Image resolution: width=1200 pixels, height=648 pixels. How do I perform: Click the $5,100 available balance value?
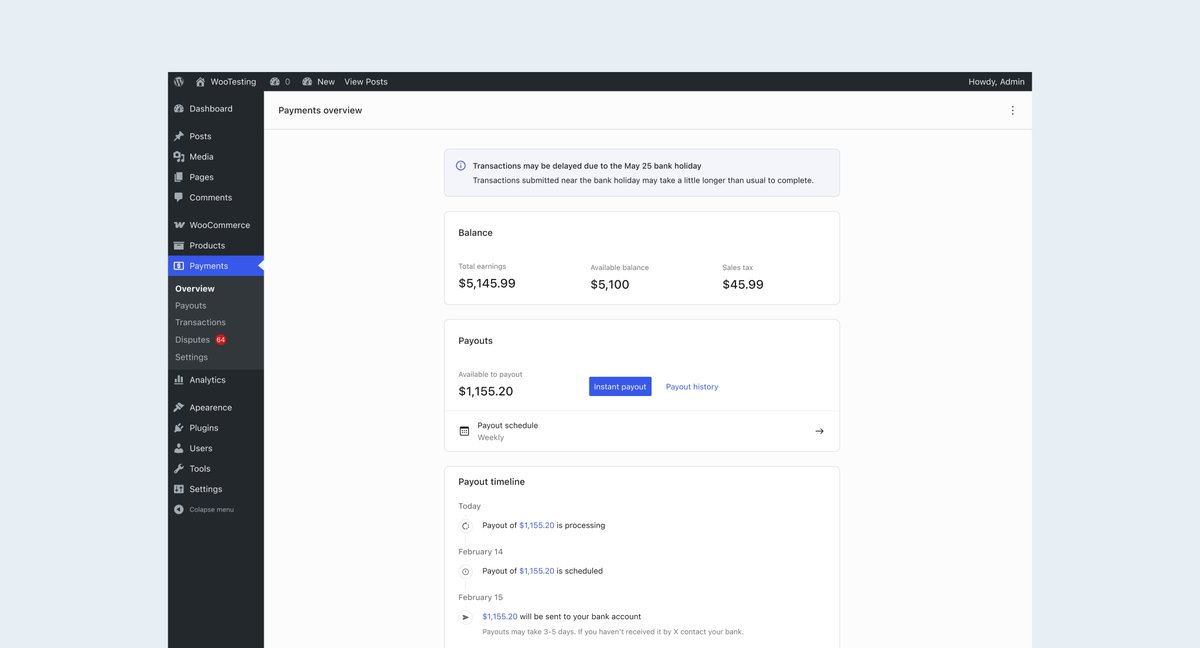(x=610, y=285)
